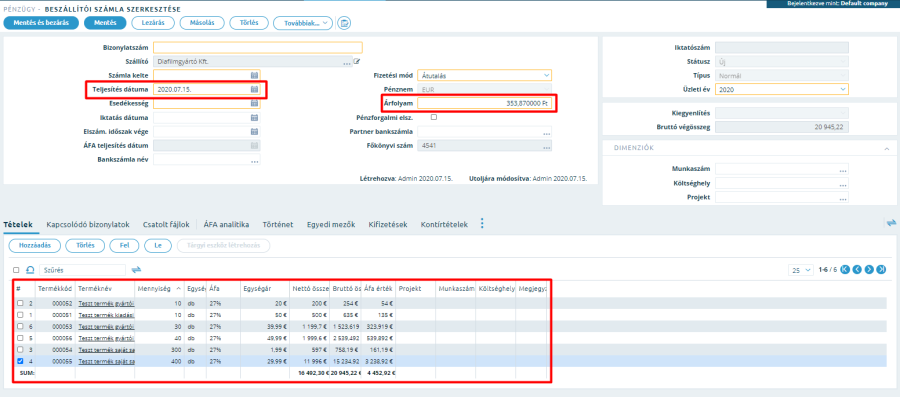This screenshot has height=397, width=900.
Task: Click the Fel button
Action: pyautogui.click(x=125, y=246)
